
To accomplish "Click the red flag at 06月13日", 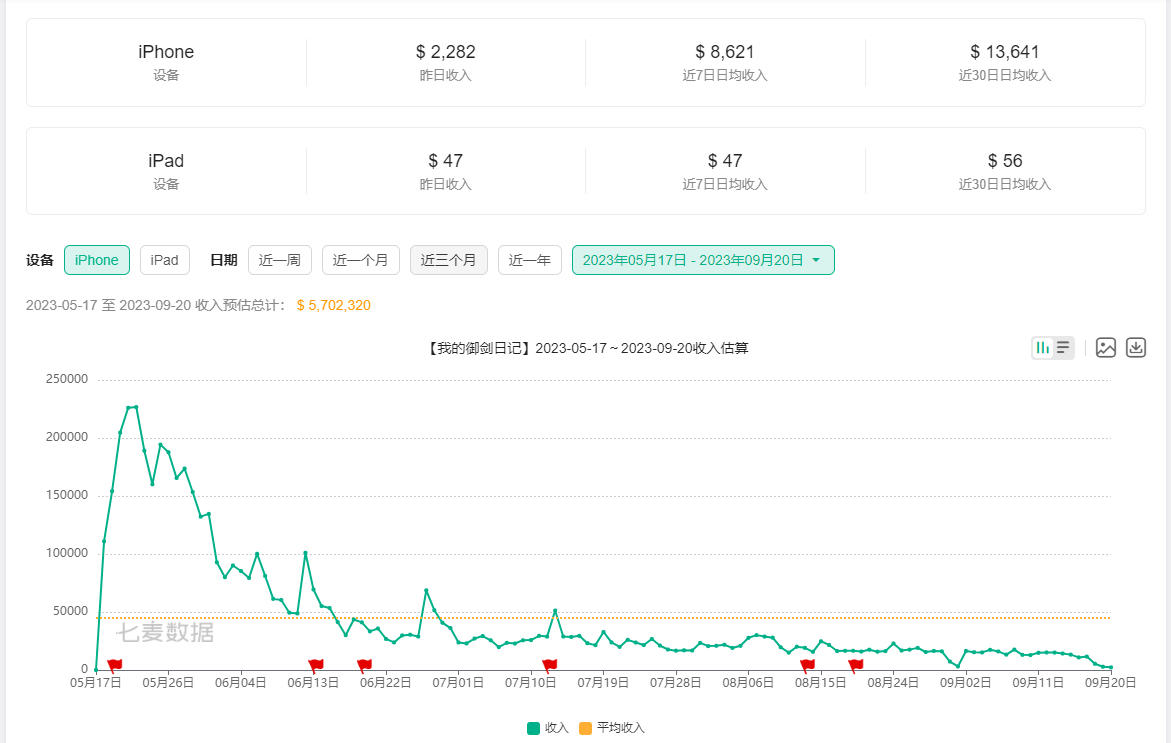I will 316,665.
